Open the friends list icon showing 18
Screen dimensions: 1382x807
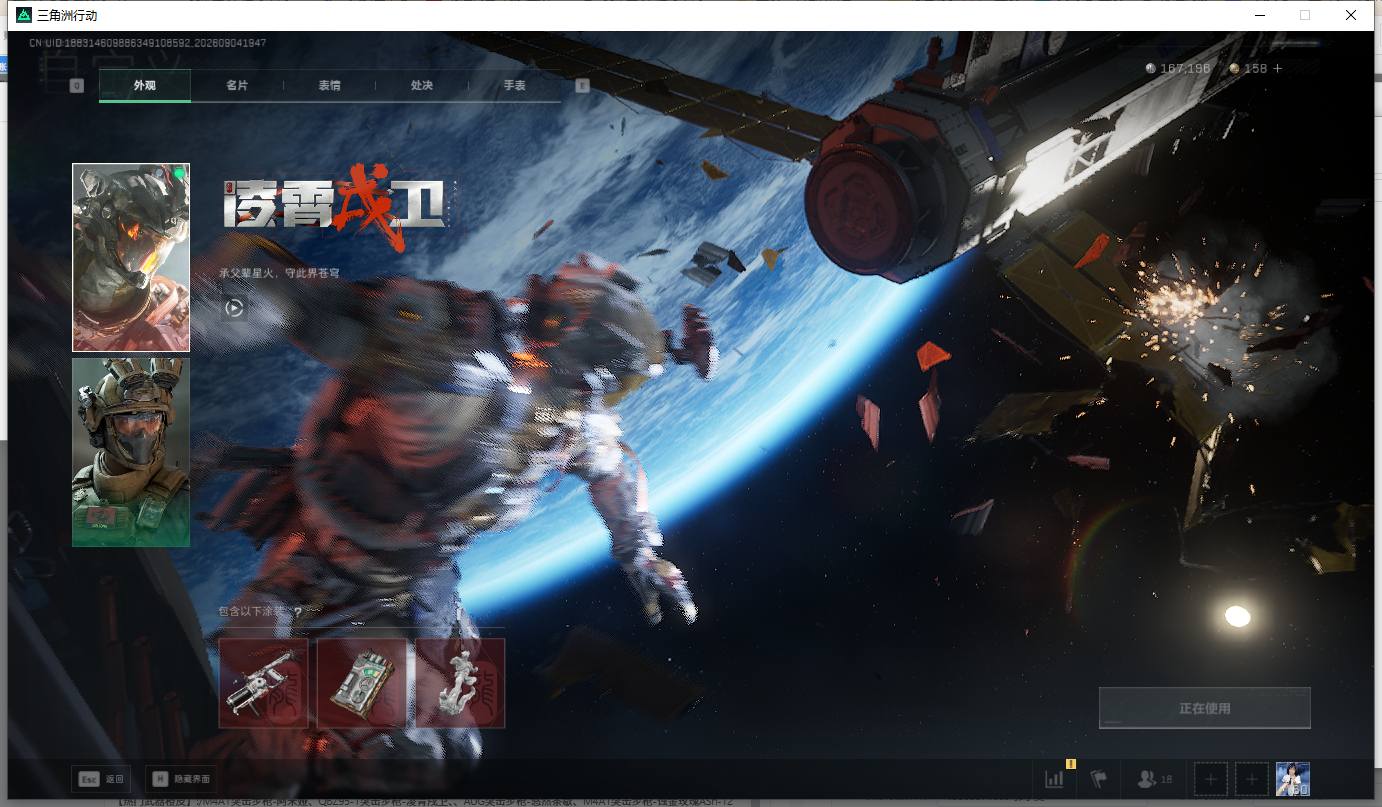click(1155, 779)
